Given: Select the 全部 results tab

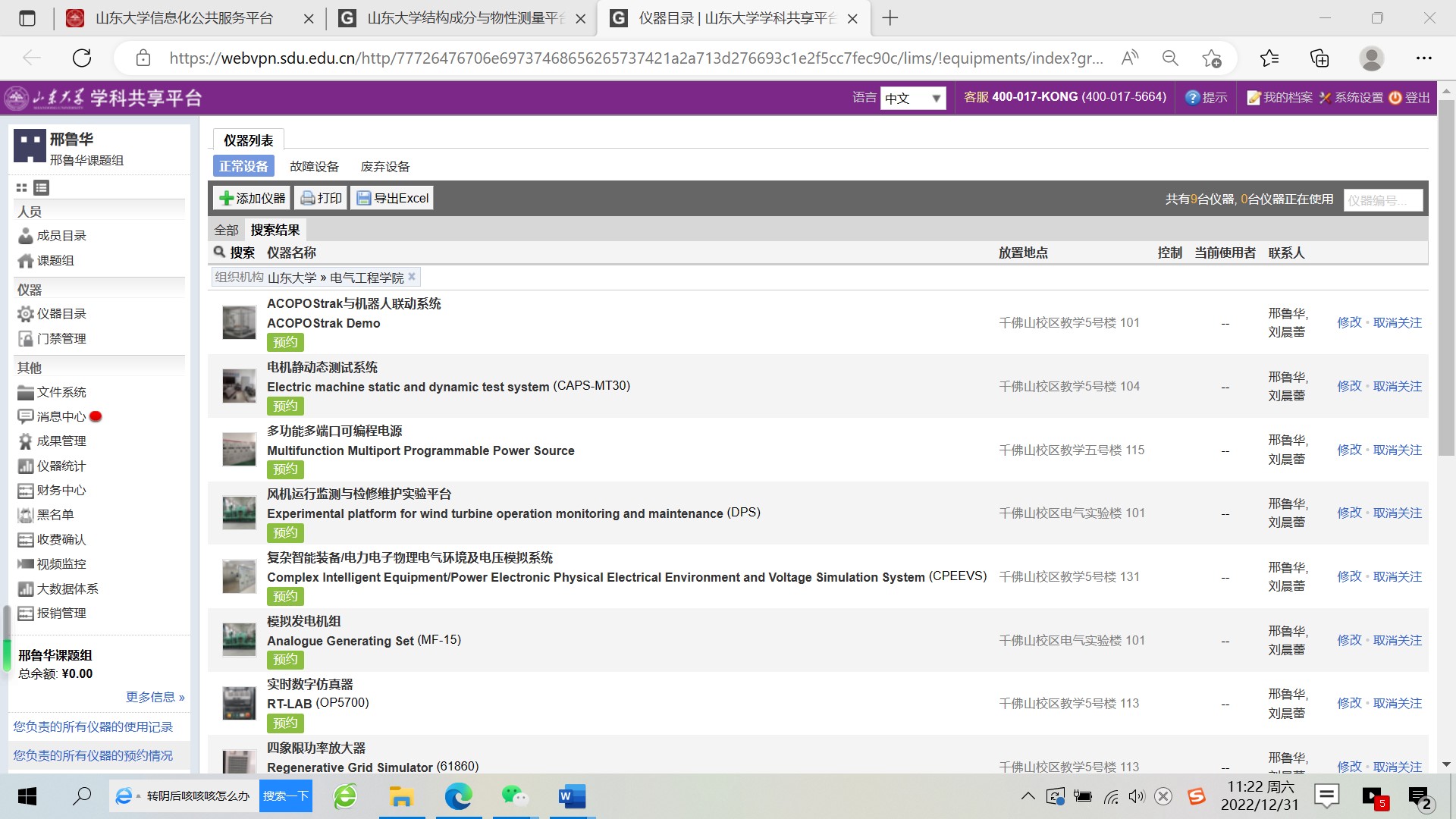Looking at the screenshot, I should (x=226, y=230).
